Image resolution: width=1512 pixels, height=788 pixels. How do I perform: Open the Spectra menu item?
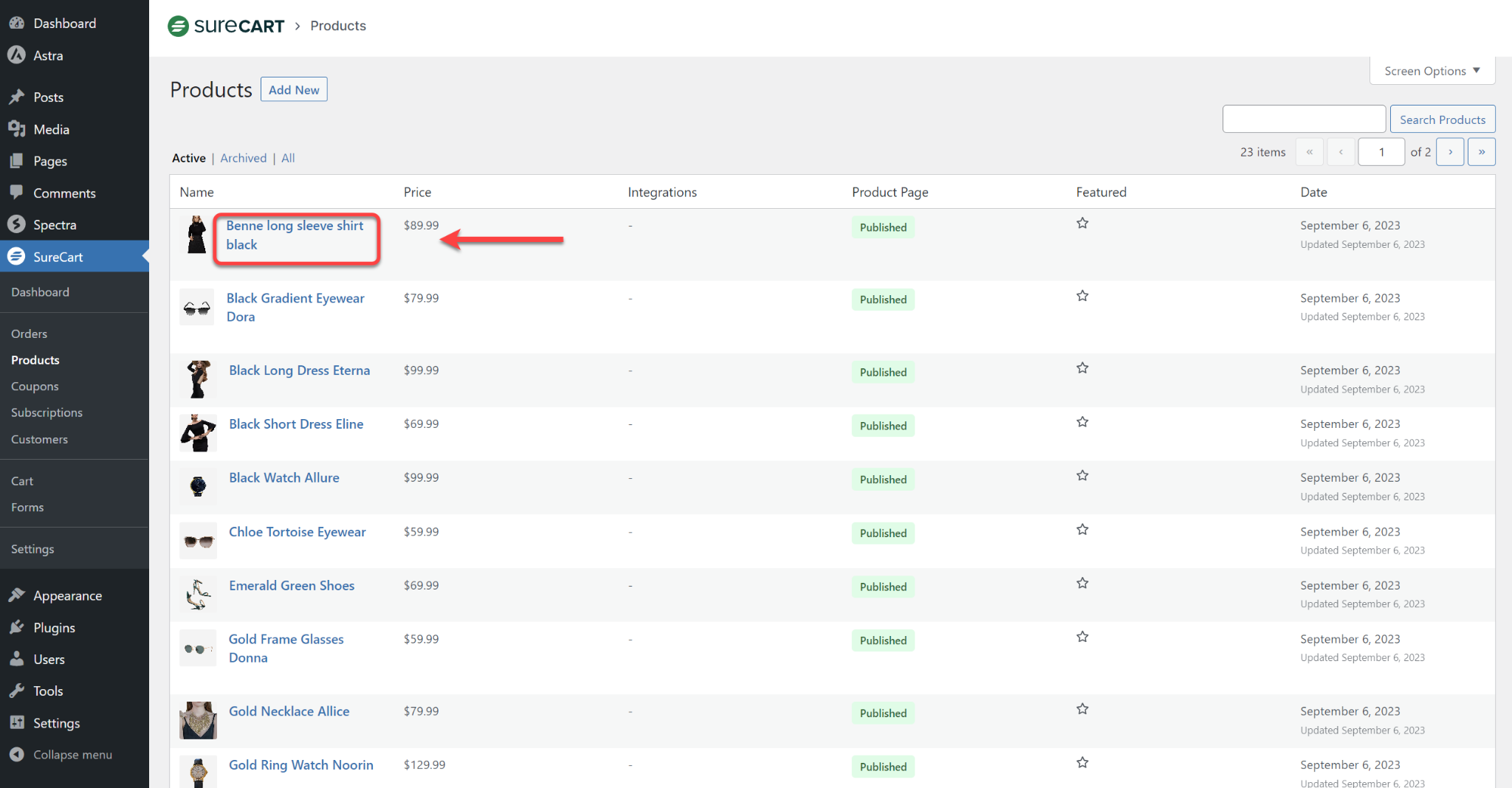click(x=54, y=225)
